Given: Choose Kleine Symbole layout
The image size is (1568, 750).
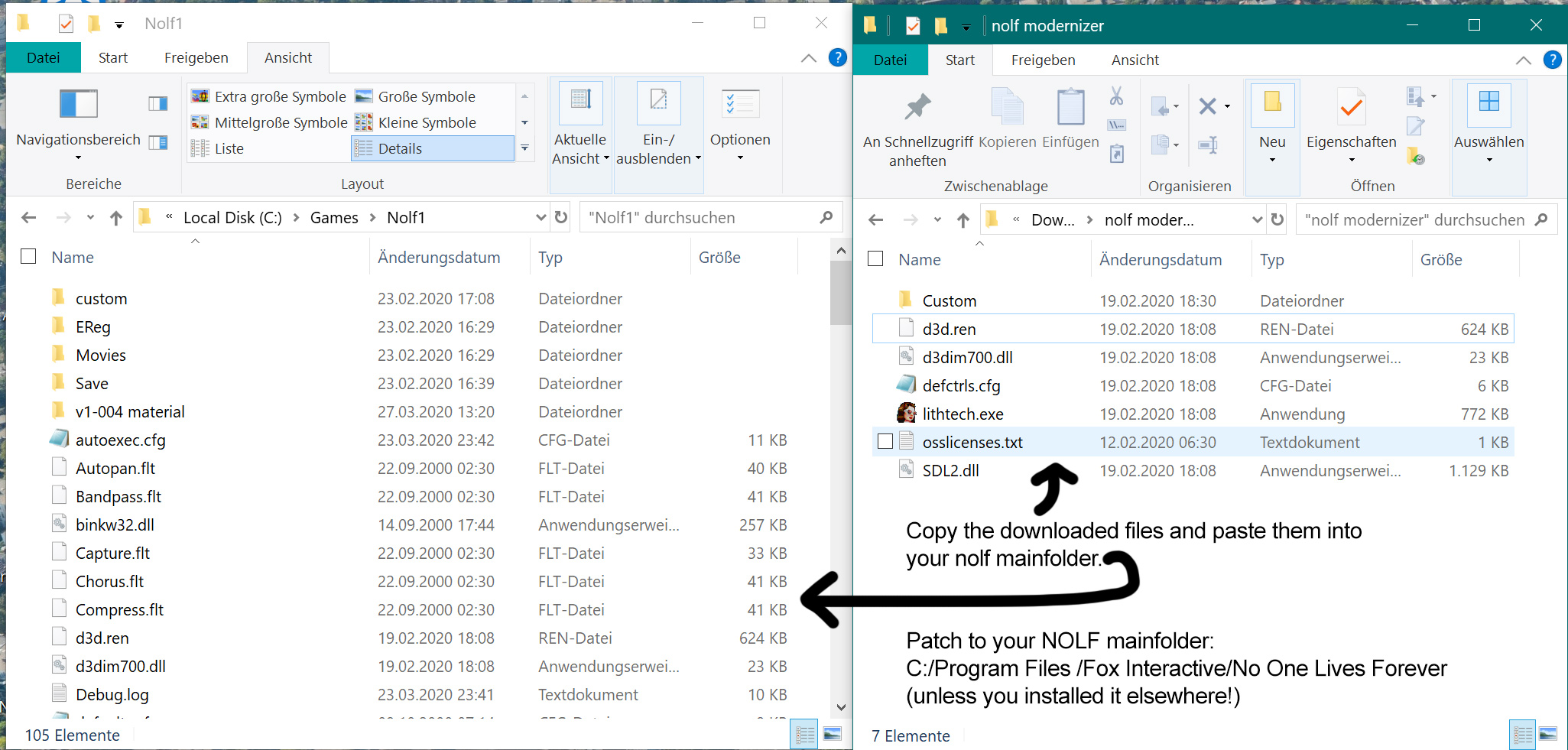Looking at the screenshot, I should (x=417, y=122).
